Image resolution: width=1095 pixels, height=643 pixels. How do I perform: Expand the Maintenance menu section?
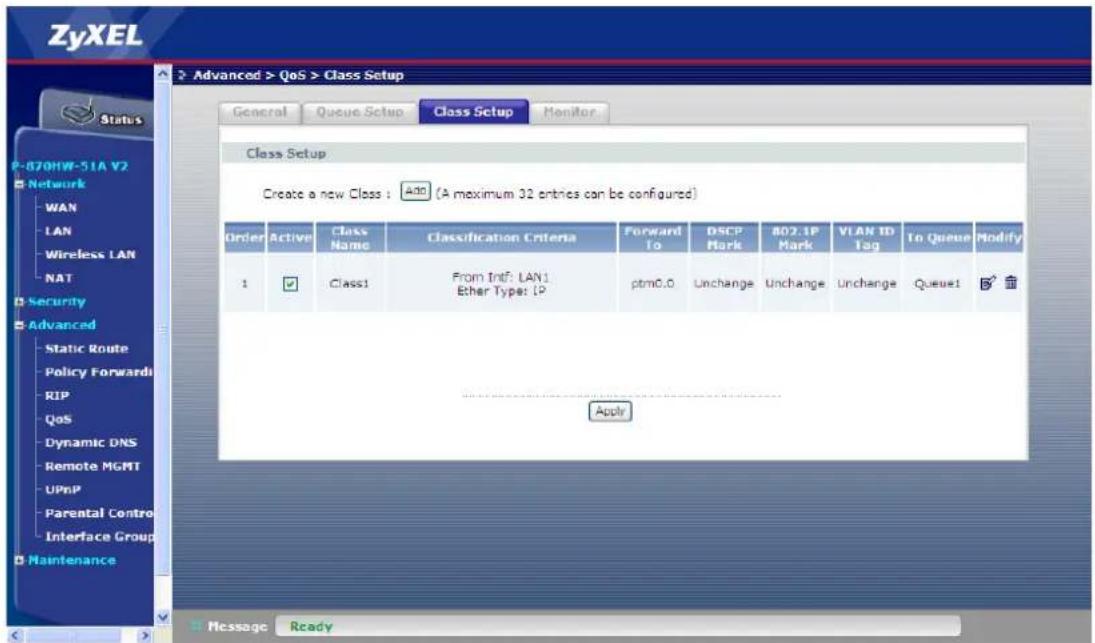(20, 560)
